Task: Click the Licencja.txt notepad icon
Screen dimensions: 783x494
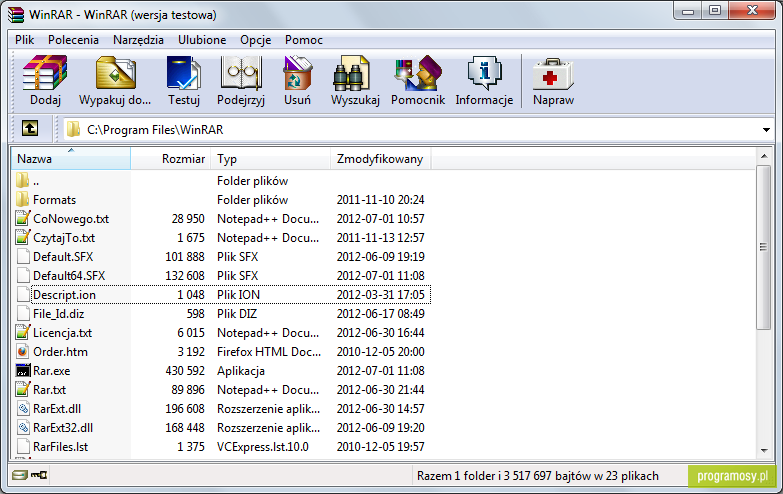Action: (x=23, y=332)
